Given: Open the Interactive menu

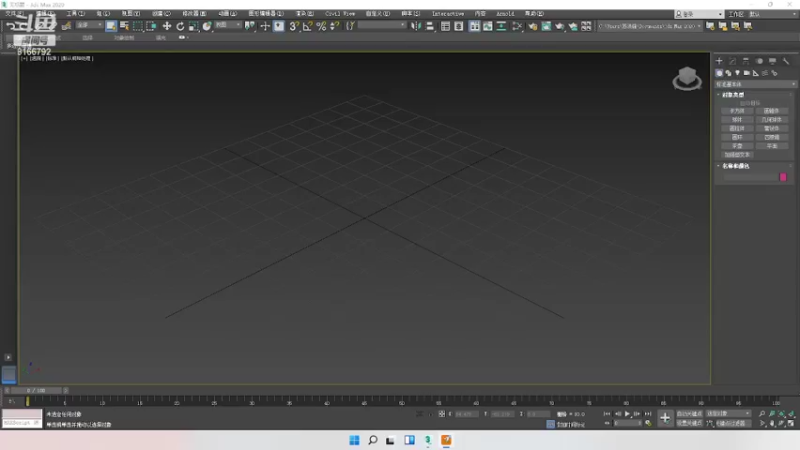Looking at the screenshot, I should click(x=448, y=14).
